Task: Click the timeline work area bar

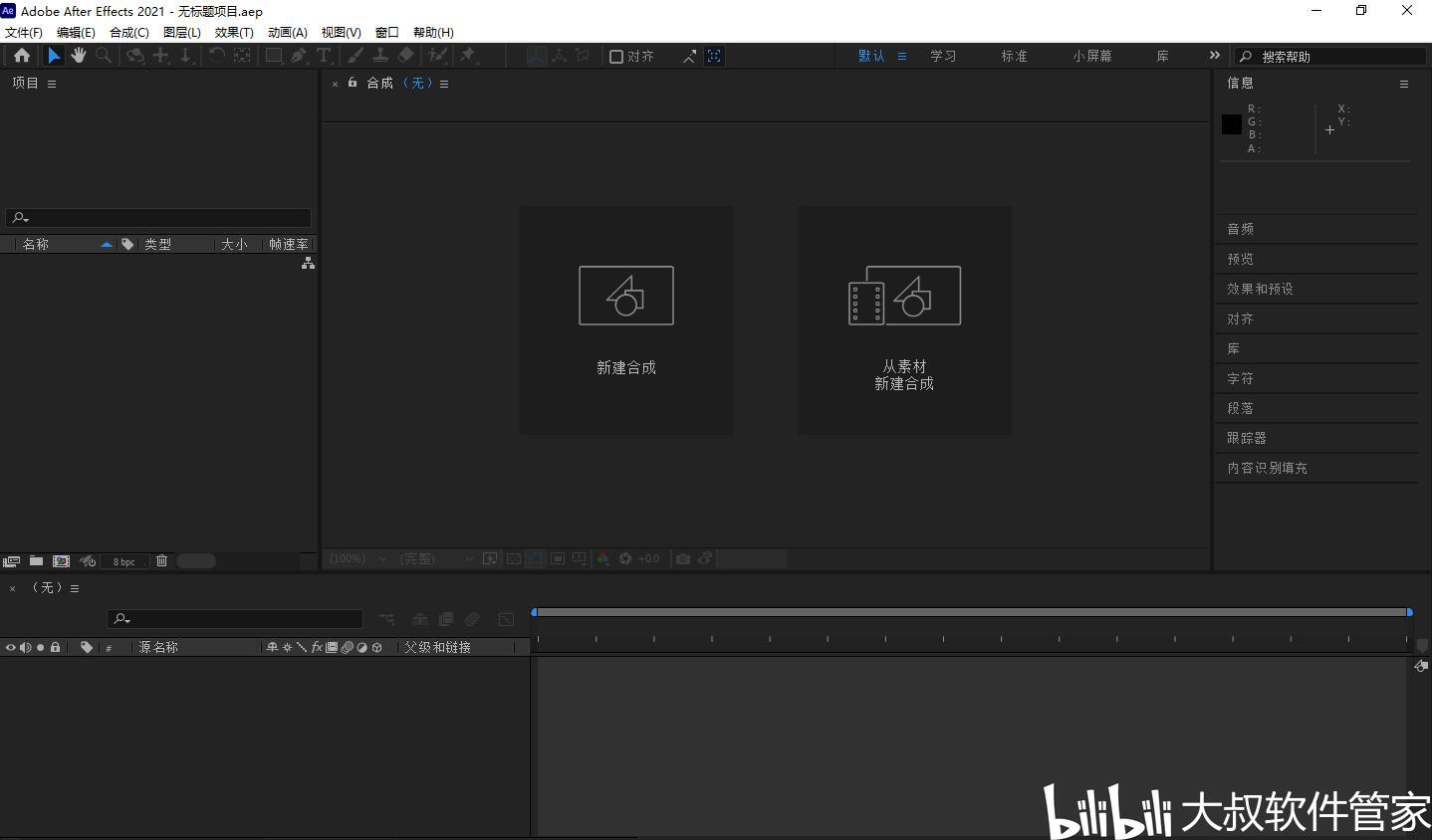Action: tap(972, 612)
